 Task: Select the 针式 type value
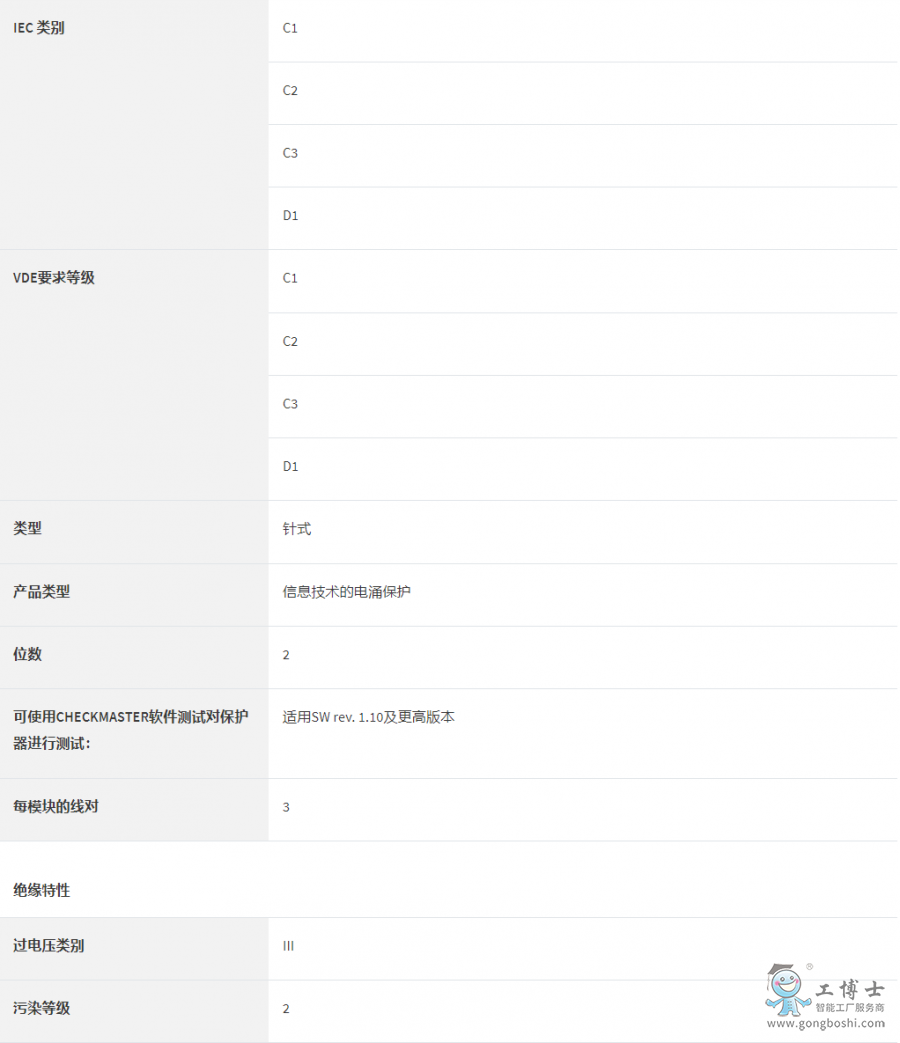click(x=297, y=529)
